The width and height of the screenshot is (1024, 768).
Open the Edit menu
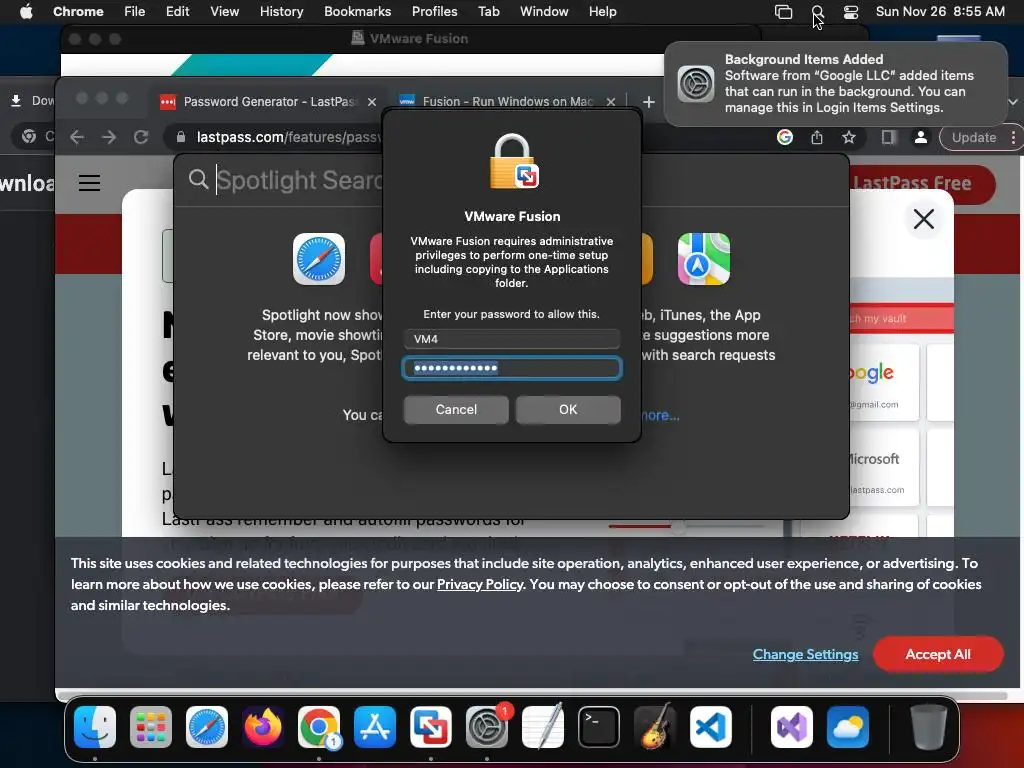[177, 11]
